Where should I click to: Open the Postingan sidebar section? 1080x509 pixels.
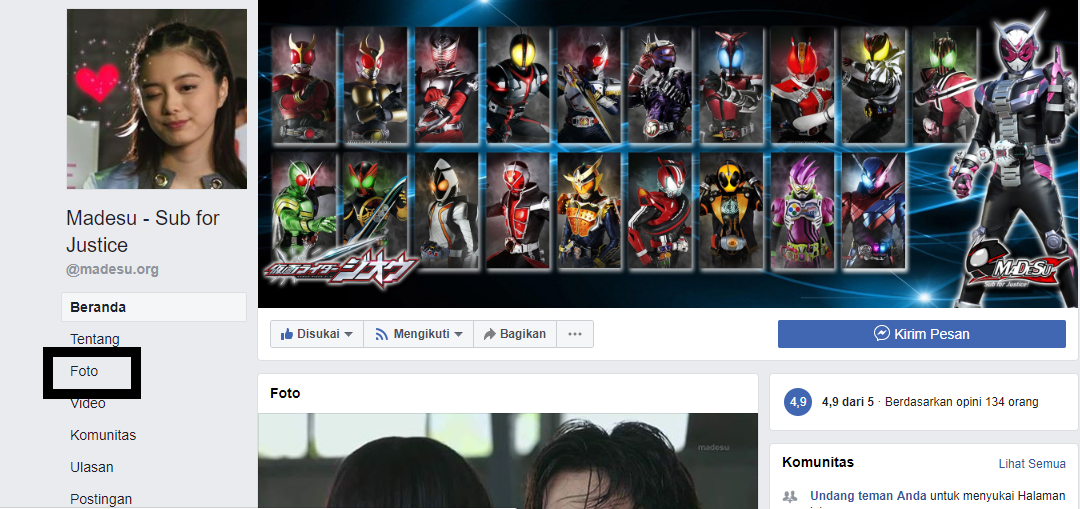click(x=101, y=499)
